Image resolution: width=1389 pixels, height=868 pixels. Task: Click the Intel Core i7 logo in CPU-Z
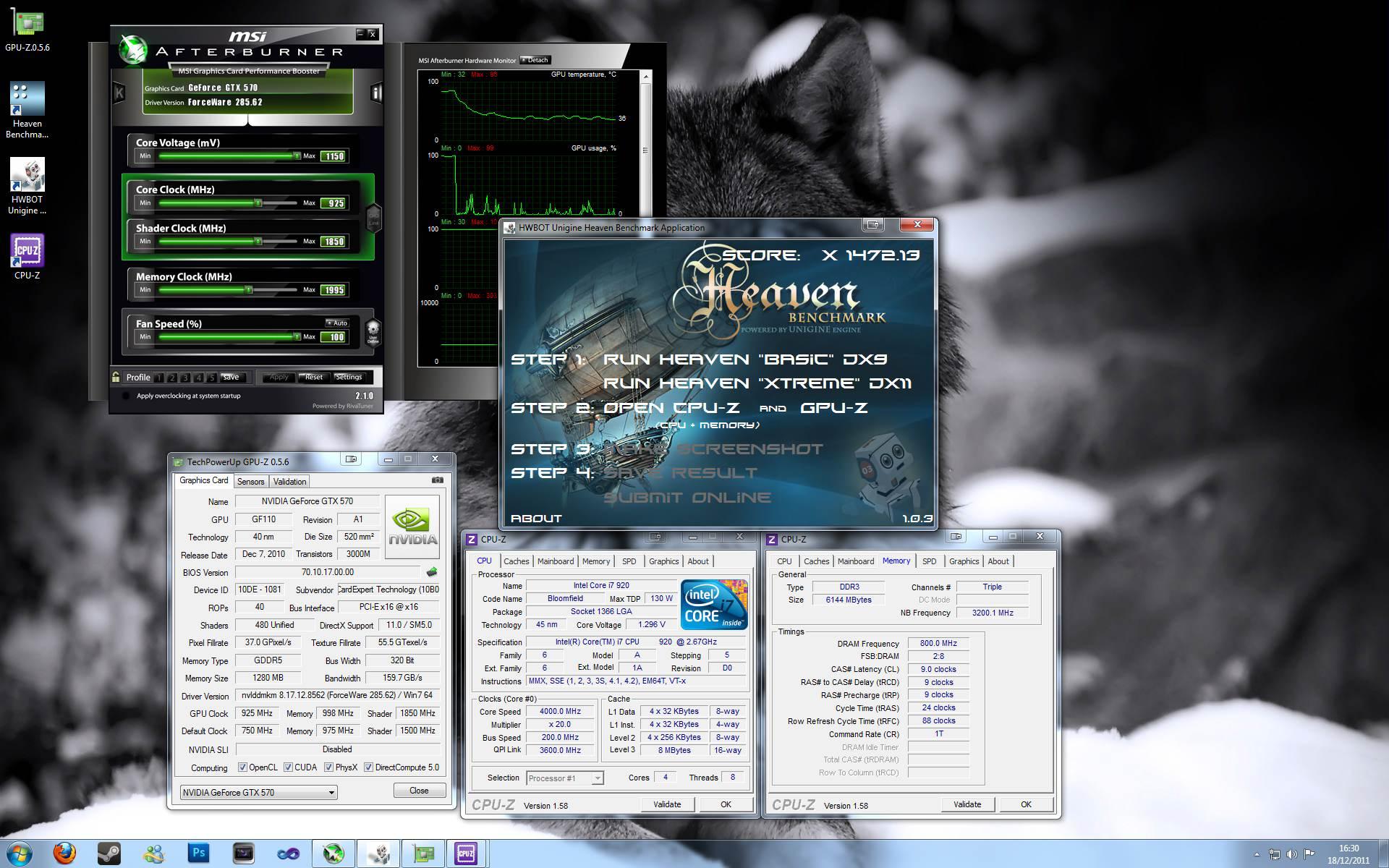click(714, 605)
